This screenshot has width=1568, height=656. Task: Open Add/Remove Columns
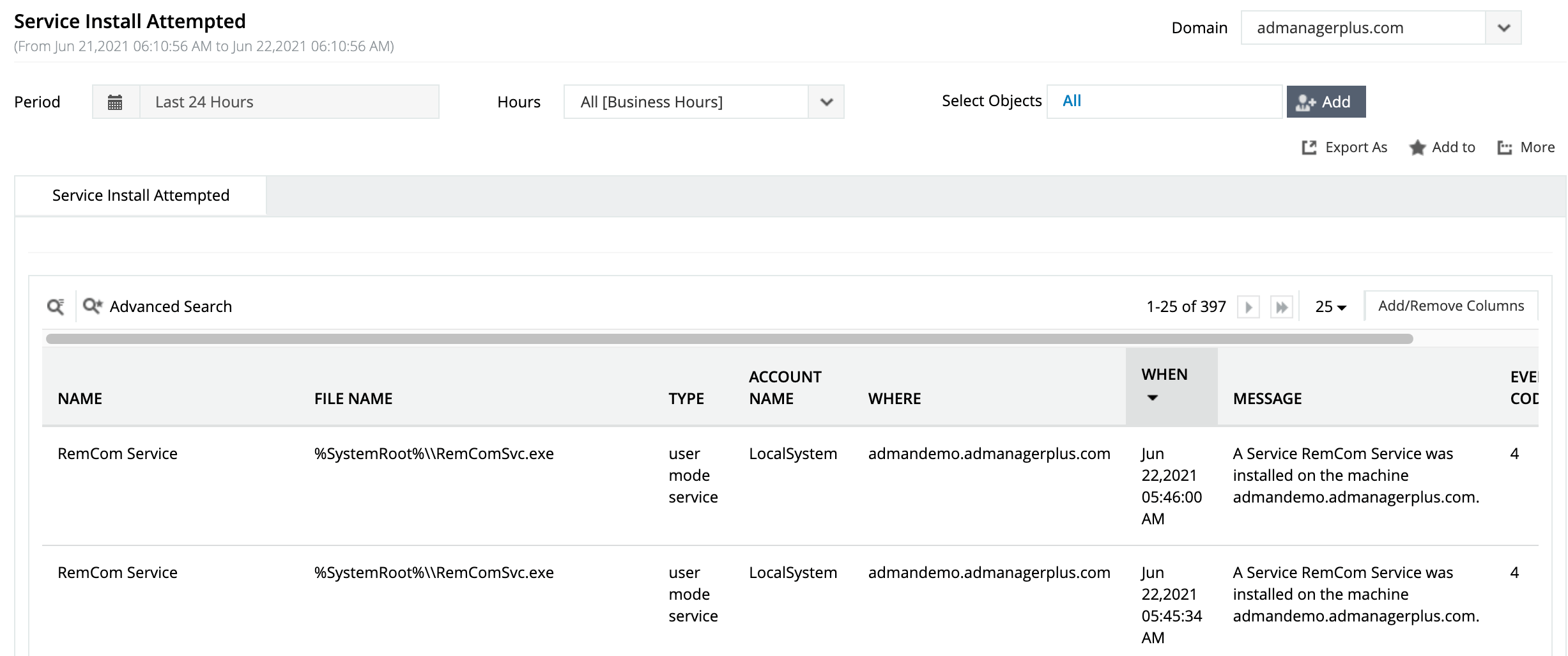[1450, 306]
